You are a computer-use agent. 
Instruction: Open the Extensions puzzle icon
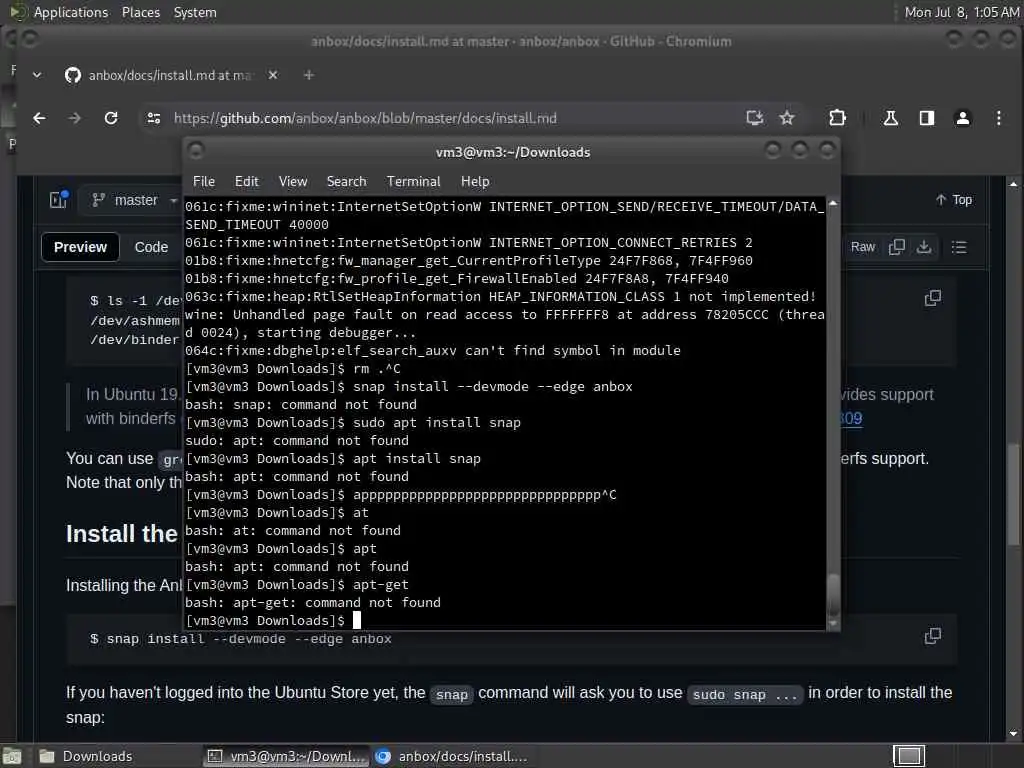[x=837, y=118]
